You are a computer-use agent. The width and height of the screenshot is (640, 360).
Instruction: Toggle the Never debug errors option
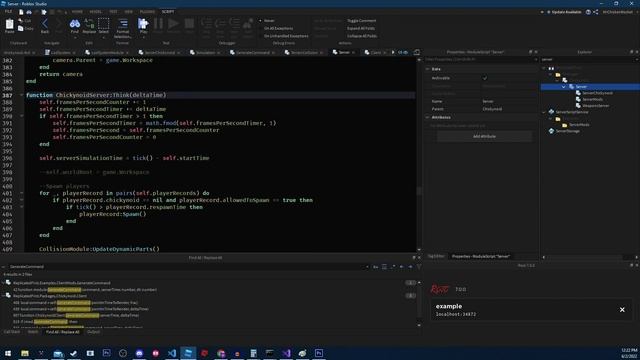point(267,20)
